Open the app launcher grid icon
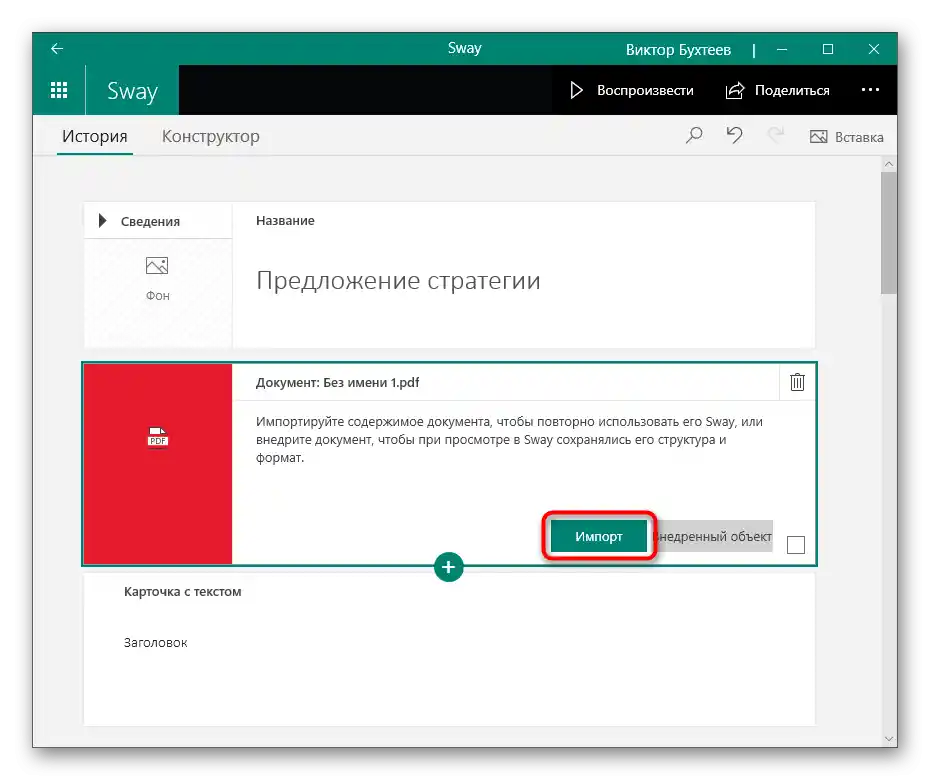The image size is (930, 780). [59, 90]
